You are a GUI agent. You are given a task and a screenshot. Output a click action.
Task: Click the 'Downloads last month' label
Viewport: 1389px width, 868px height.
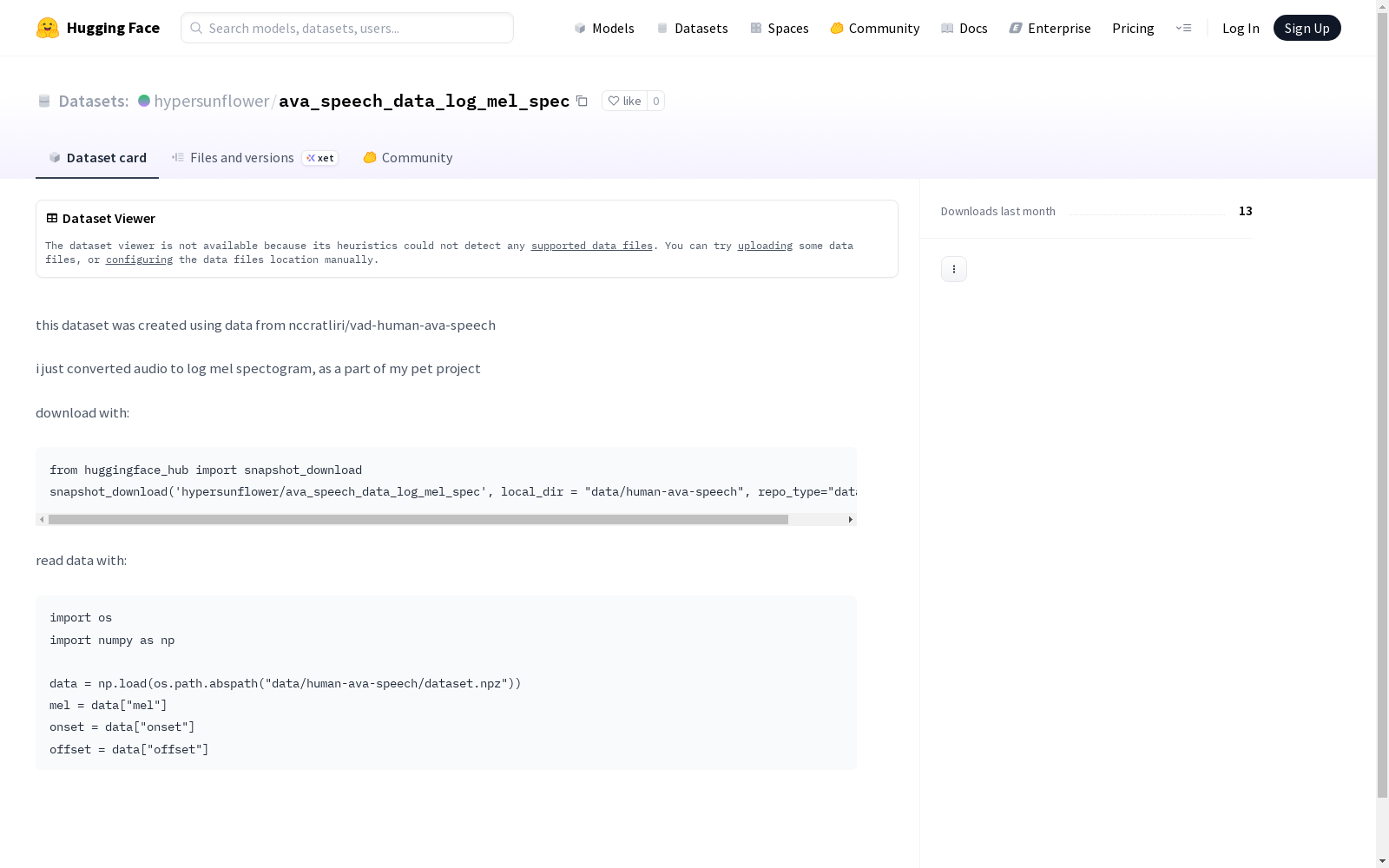tap(997, 211)
